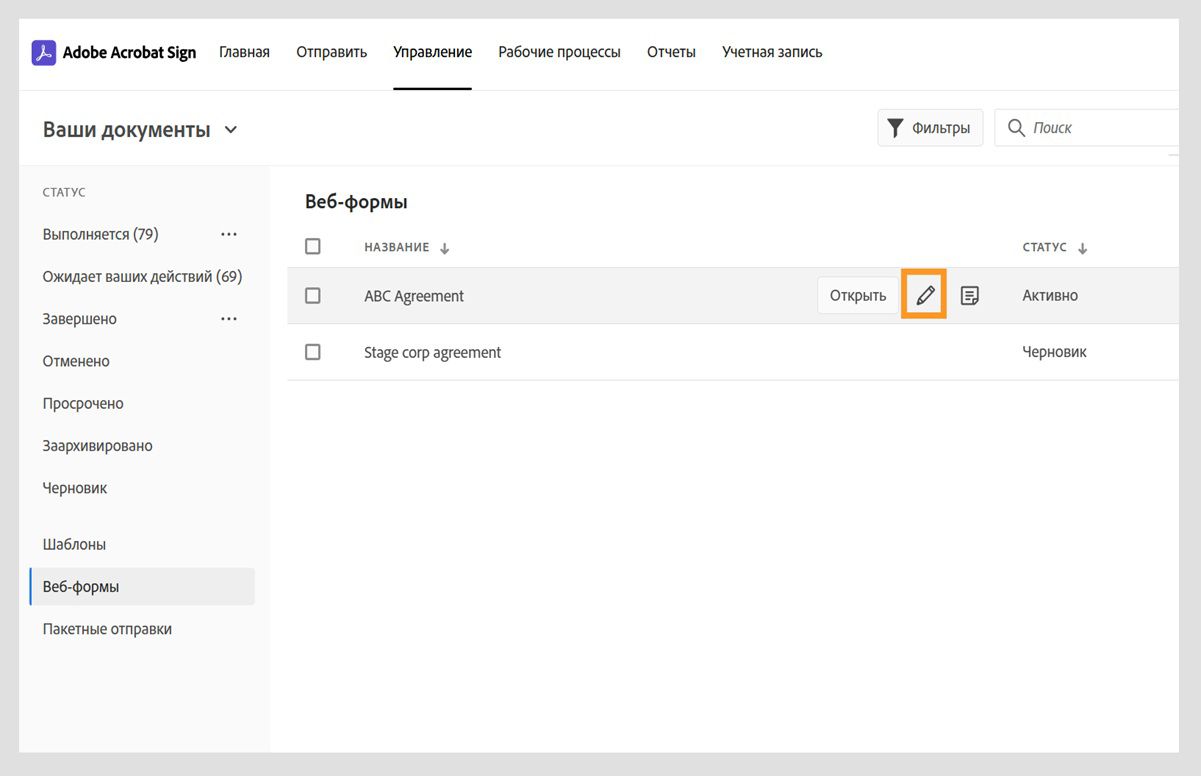Select Пакетные отправки in the sidebar

tap(107, 629)
